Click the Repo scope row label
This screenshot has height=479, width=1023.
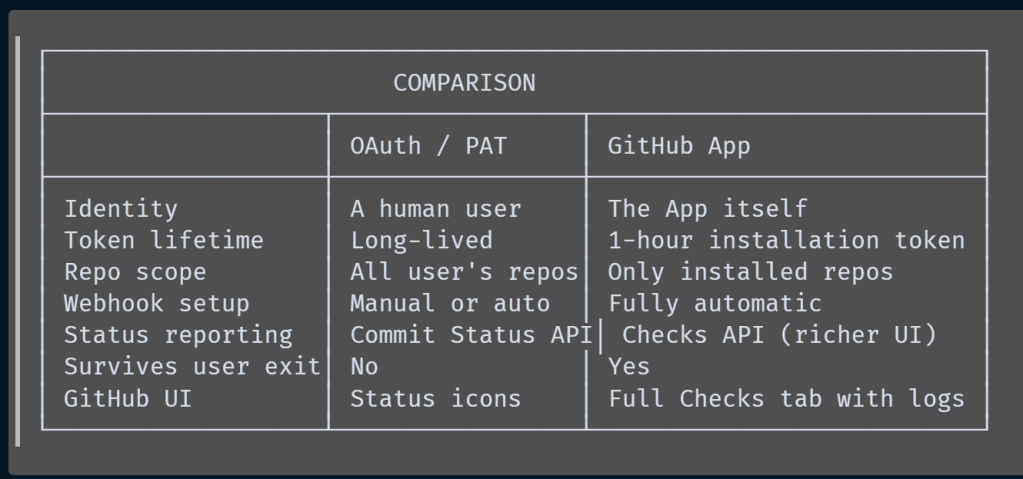tap(135, 272)
